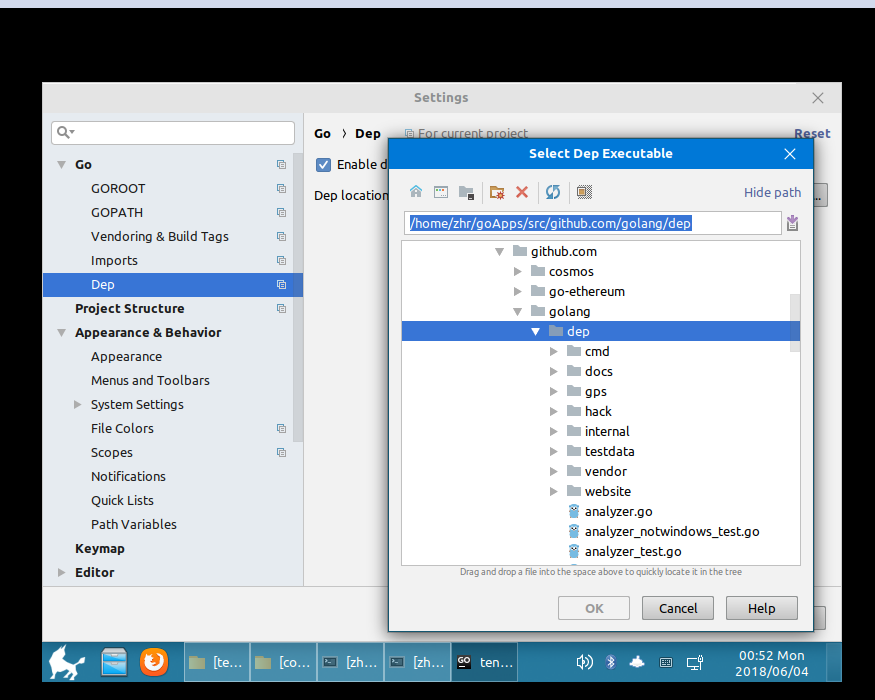The width and height of the screenshot is (875, 700).
Task: Expand the cosmos folder
Action: click(518, 272)
